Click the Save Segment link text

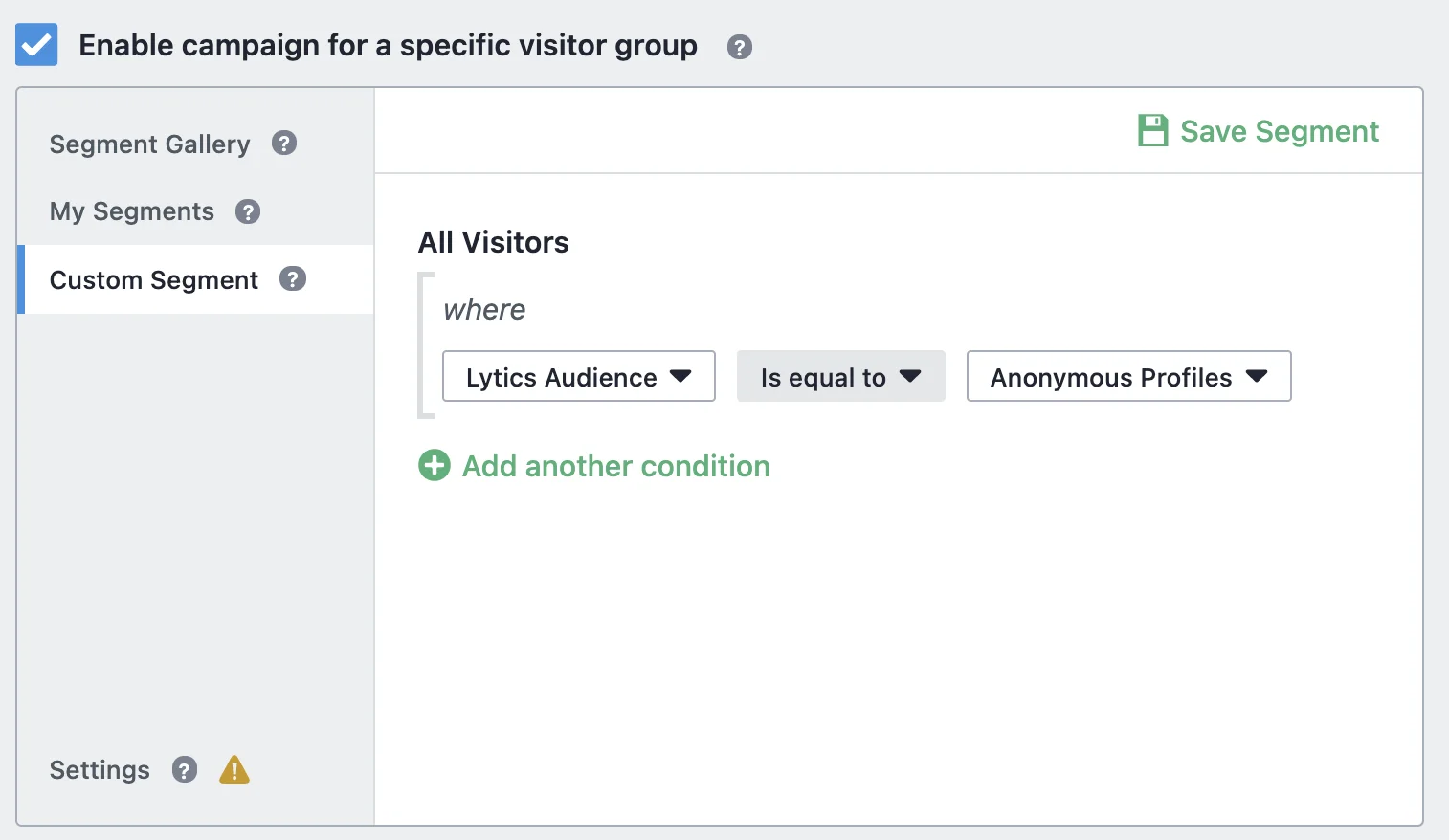coord(1280,131)
